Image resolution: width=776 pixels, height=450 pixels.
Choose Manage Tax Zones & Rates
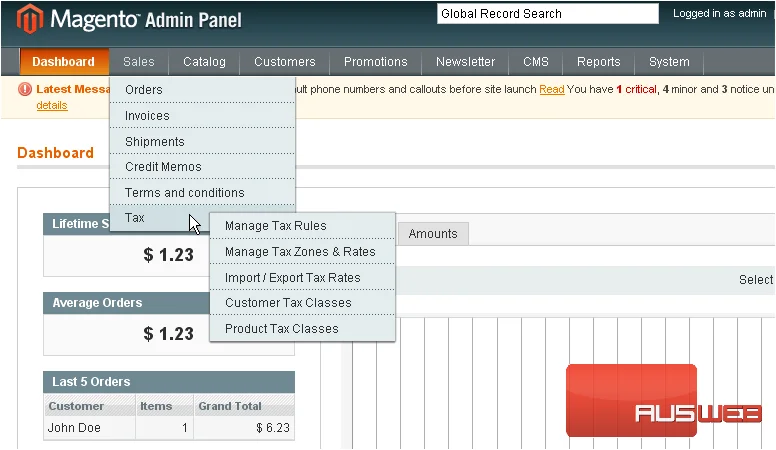coord(302,251)
